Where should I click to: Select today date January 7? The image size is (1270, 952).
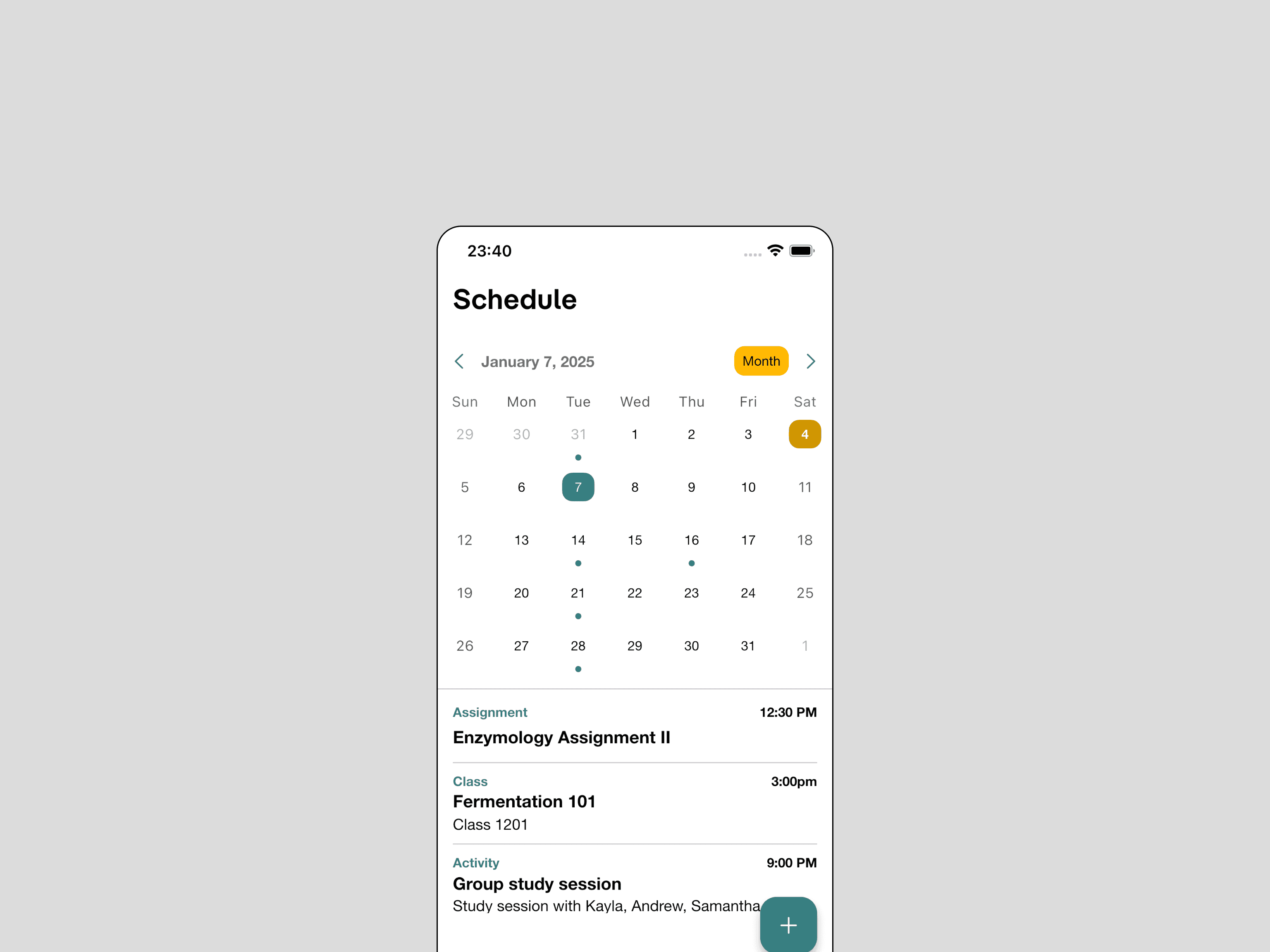click(578, 487)
